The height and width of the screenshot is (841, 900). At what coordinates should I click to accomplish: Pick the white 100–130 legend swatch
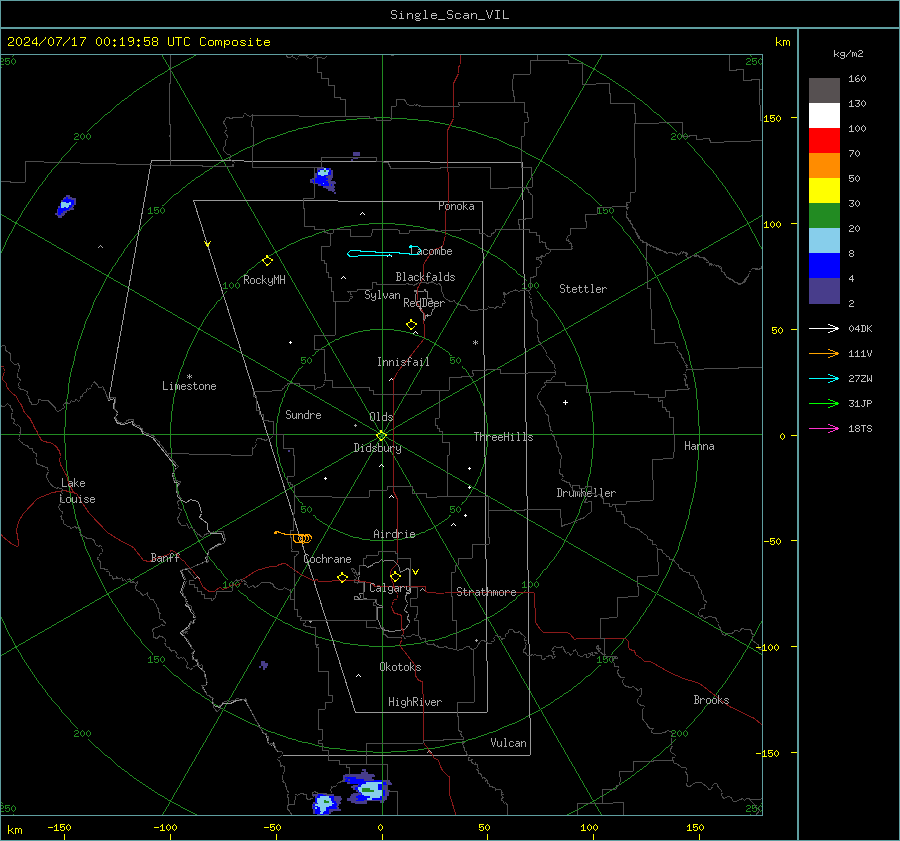824,116
